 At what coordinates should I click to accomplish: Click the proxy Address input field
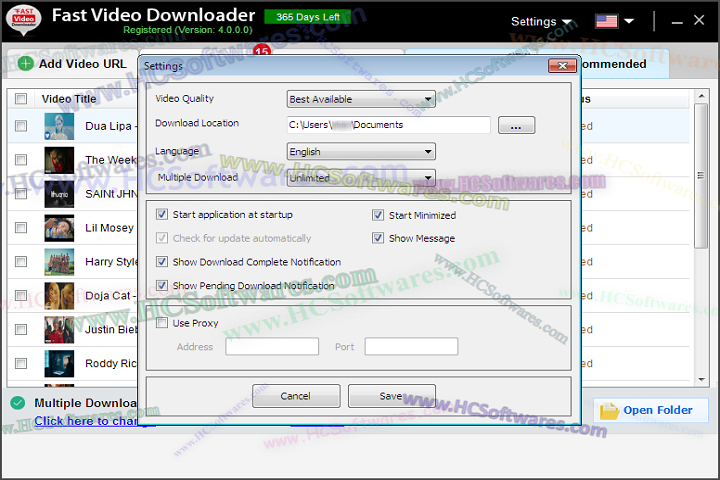[x=272, y=346]
